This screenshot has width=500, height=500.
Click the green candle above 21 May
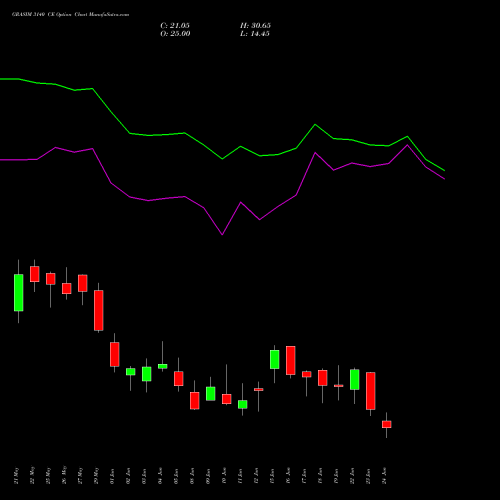point(19,293)
